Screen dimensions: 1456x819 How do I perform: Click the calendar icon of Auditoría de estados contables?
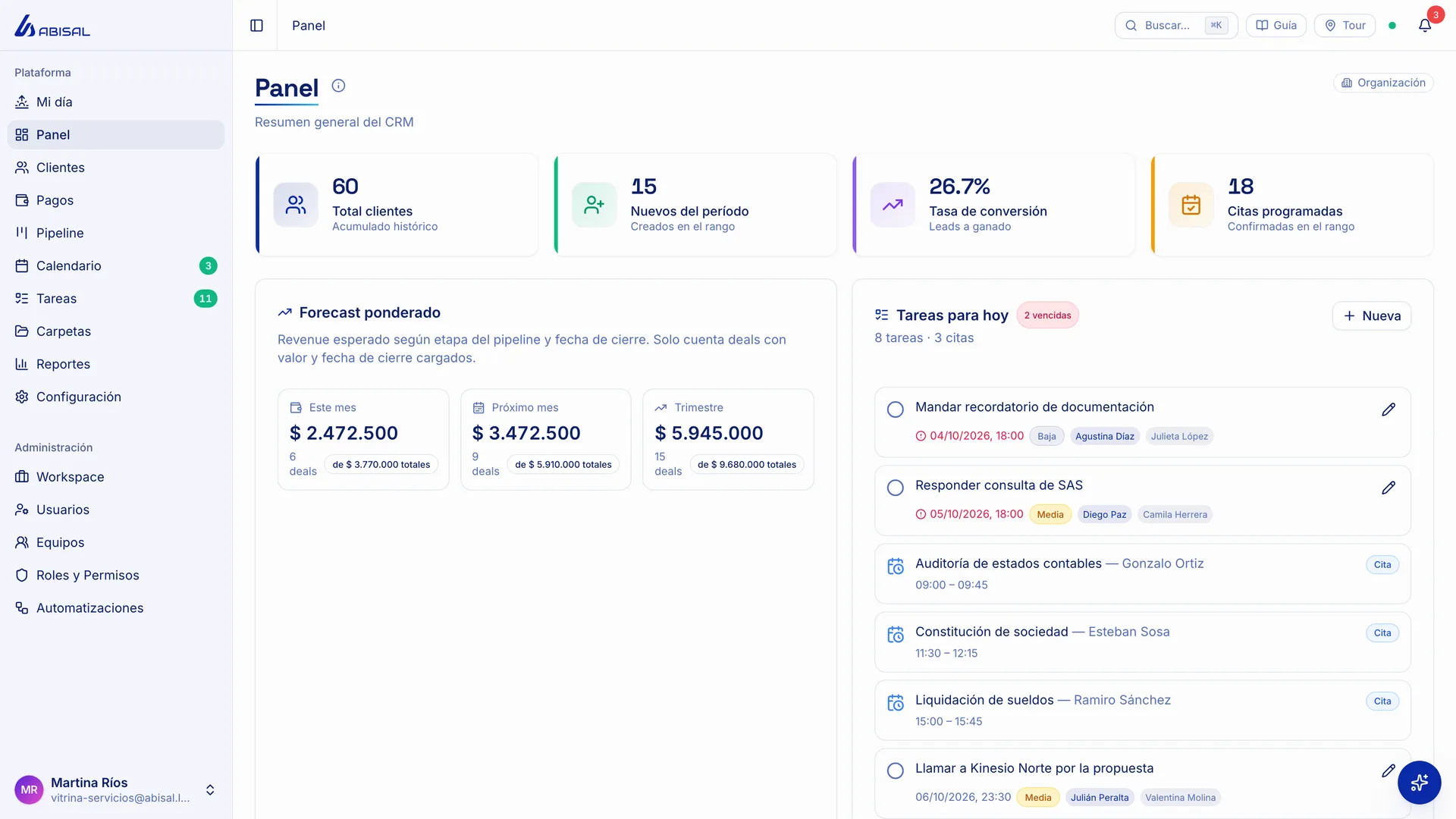pos(896,566)
